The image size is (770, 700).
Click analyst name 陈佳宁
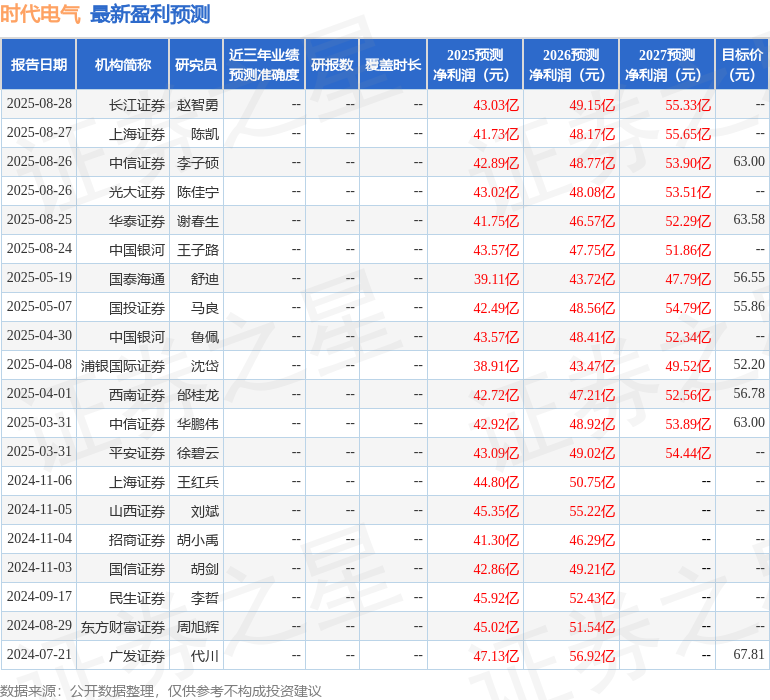[x=197, y=192]
